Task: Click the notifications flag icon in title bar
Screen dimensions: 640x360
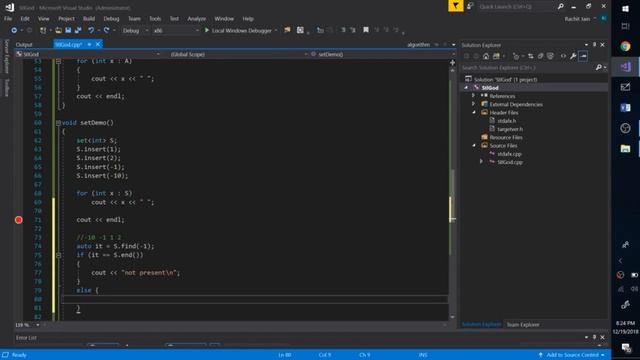Action: click(456, 6)
